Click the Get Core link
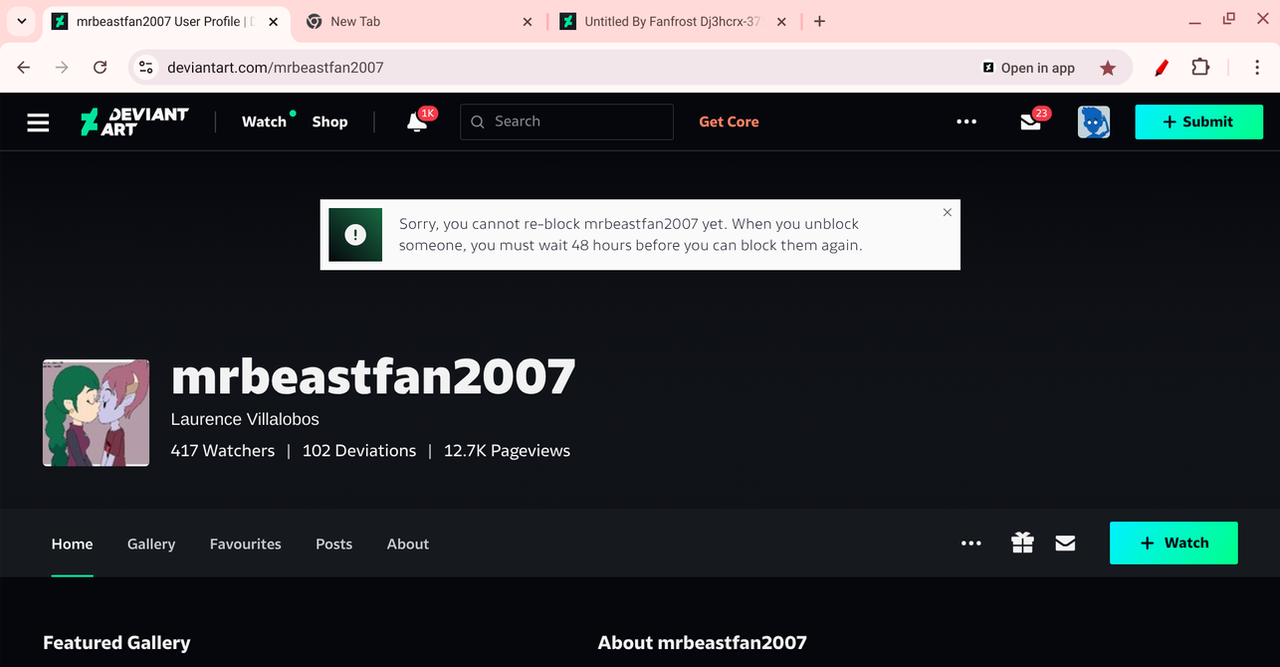The width and height of the screenshot is (1280, 667). [729, 122]
